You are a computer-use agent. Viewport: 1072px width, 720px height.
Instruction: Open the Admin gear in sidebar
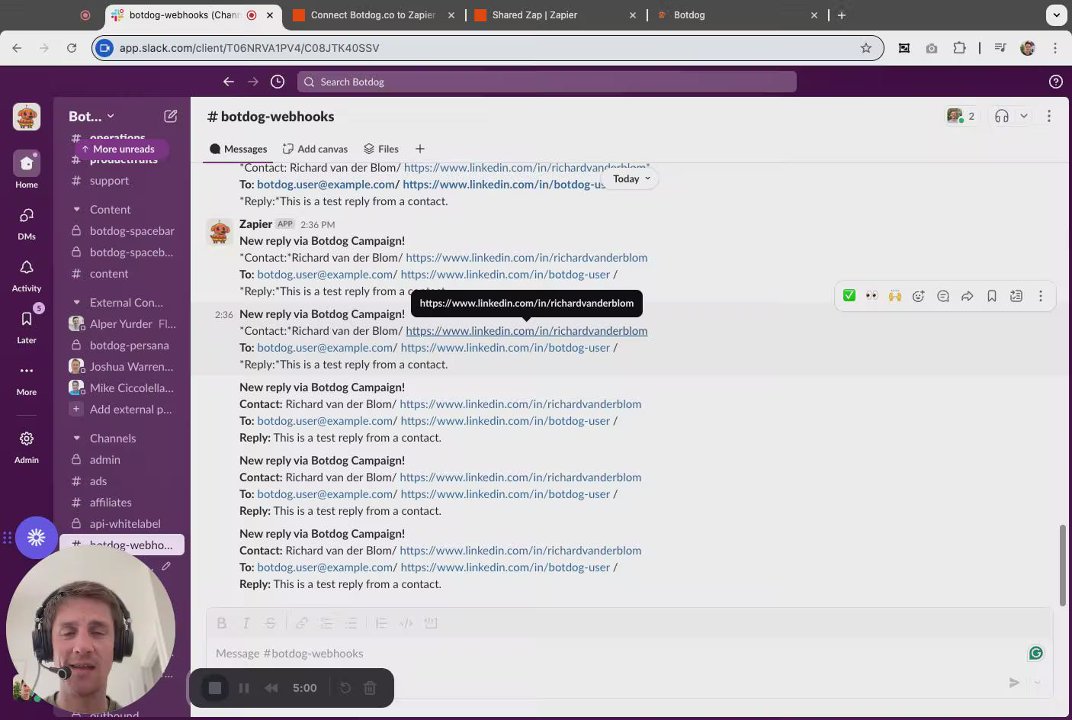26,446
